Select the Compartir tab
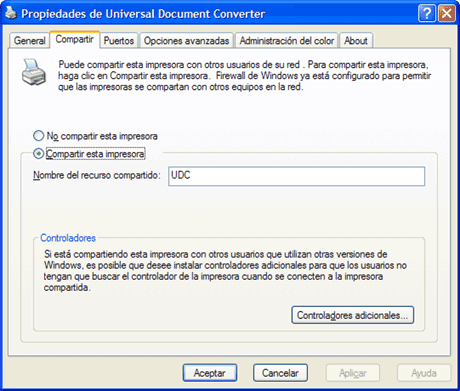Screen dimensions: 460x391 (75, 39)
